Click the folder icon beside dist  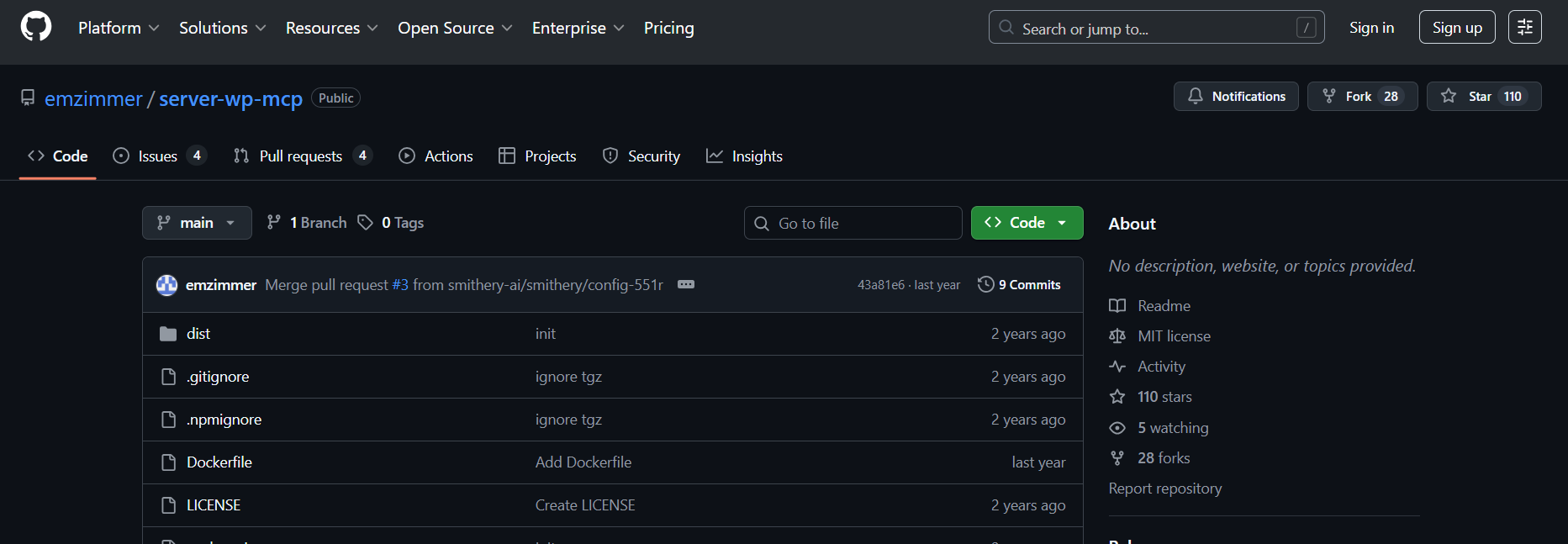tap(168, 334)
